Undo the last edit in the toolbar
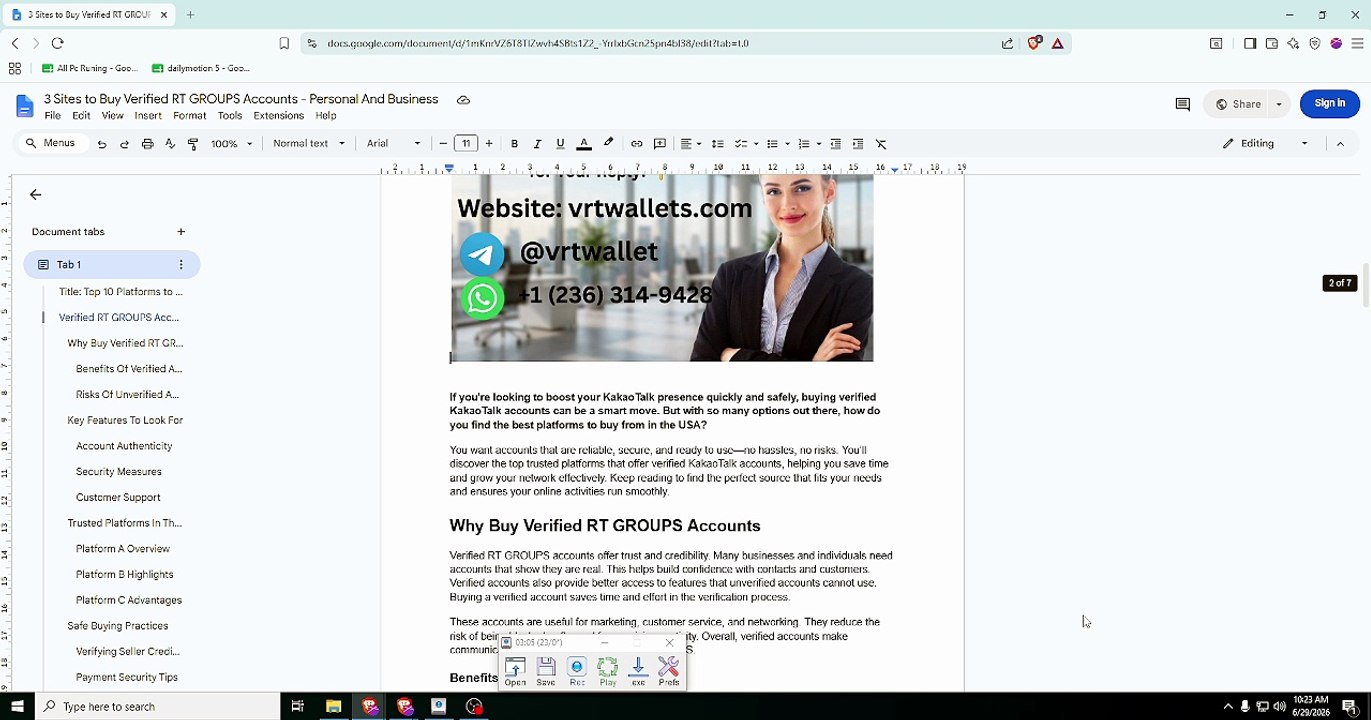 [102, 144]
